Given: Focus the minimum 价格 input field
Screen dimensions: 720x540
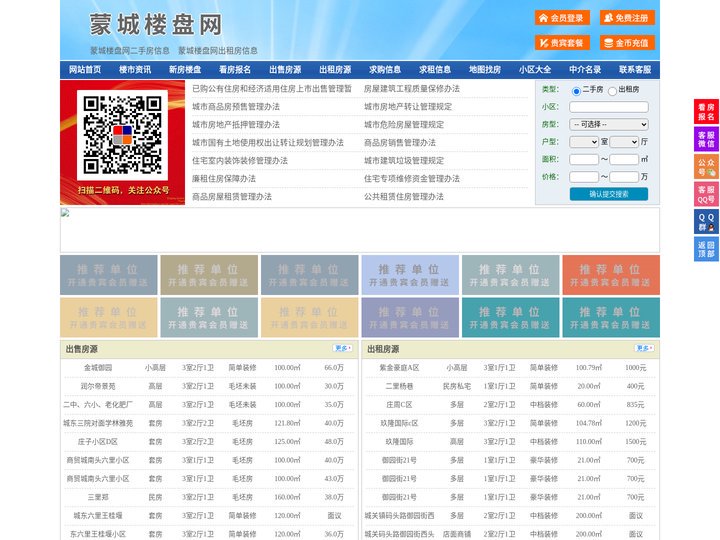Looking at the screenshot, I should pos(584,177).
